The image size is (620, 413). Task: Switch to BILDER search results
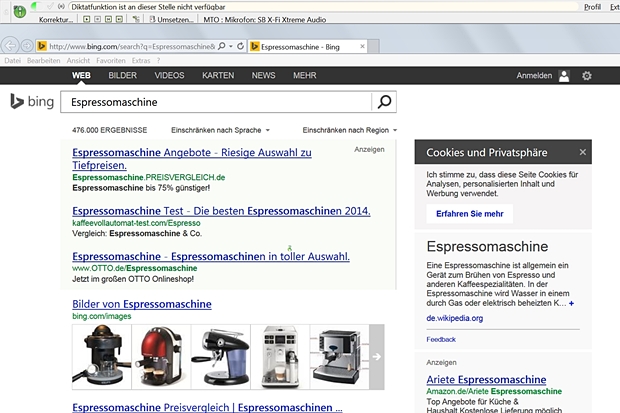coord(123,75)
